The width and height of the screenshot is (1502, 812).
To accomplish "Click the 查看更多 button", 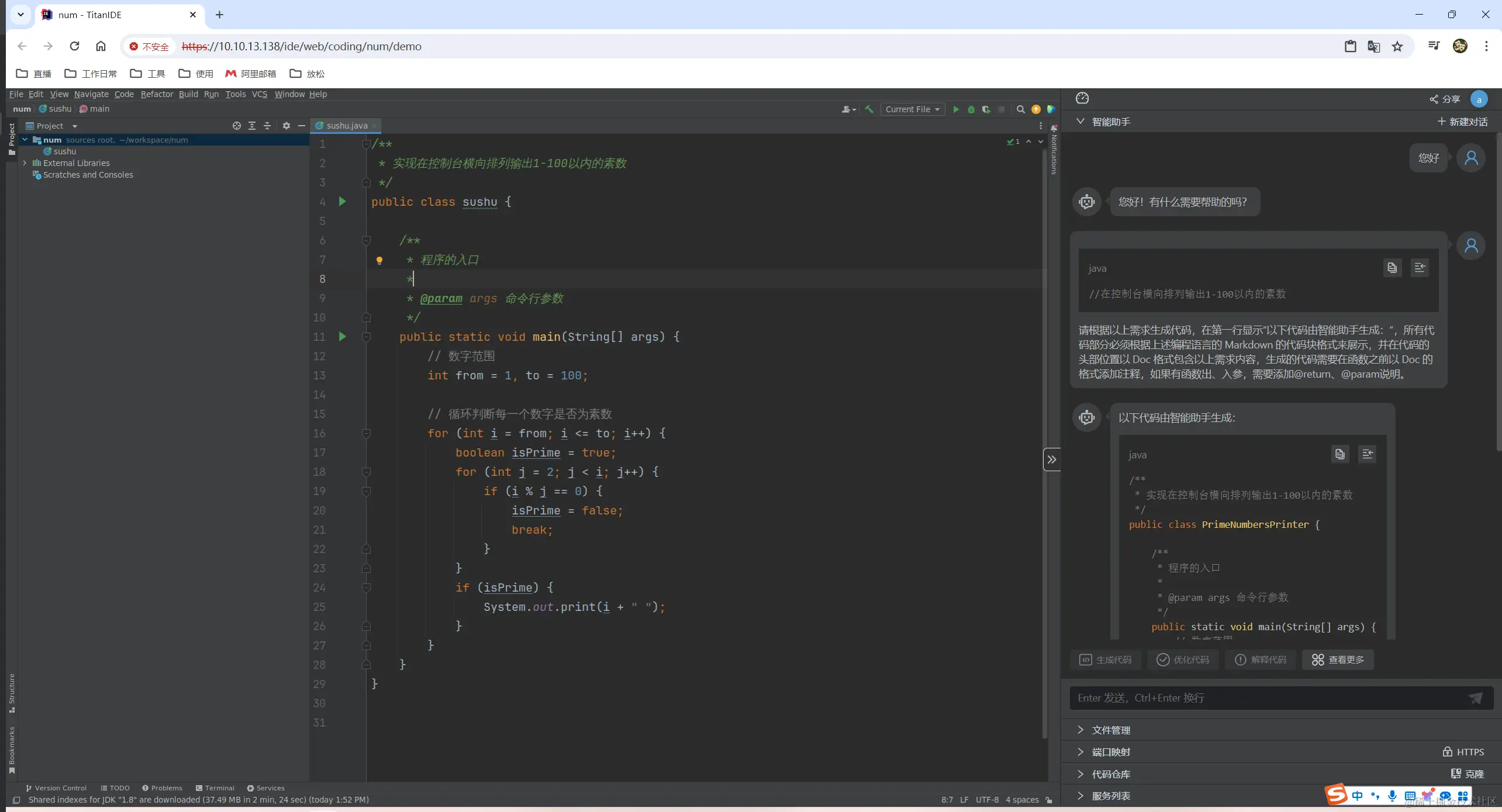I will (1338, 660).
